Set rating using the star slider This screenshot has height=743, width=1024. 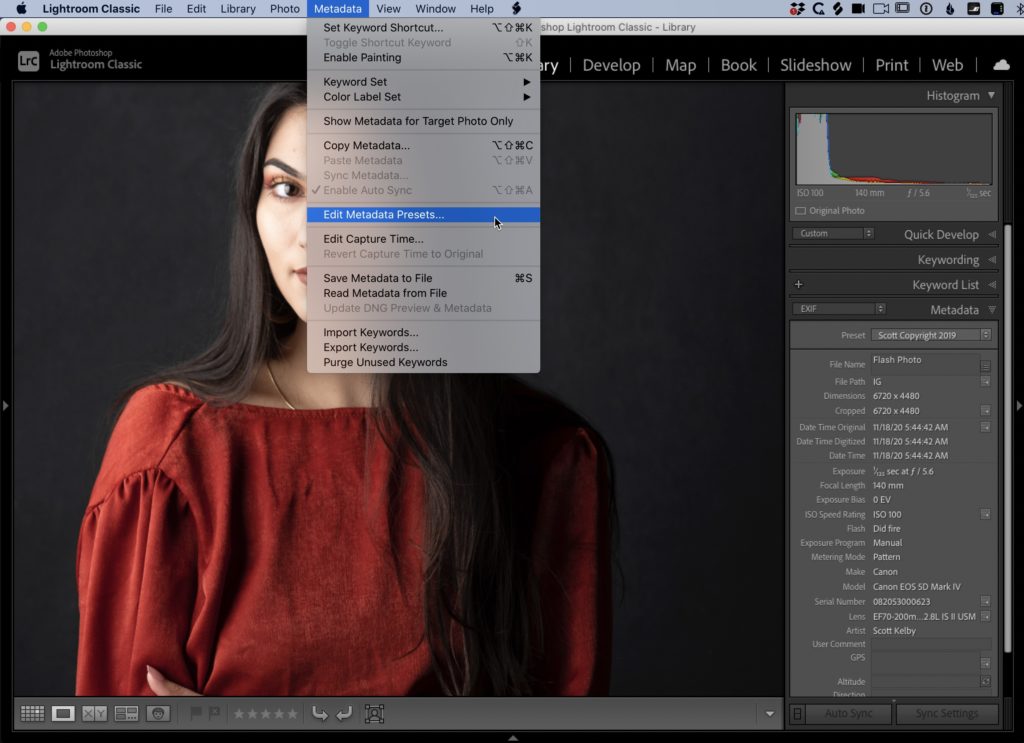point(265,713)
